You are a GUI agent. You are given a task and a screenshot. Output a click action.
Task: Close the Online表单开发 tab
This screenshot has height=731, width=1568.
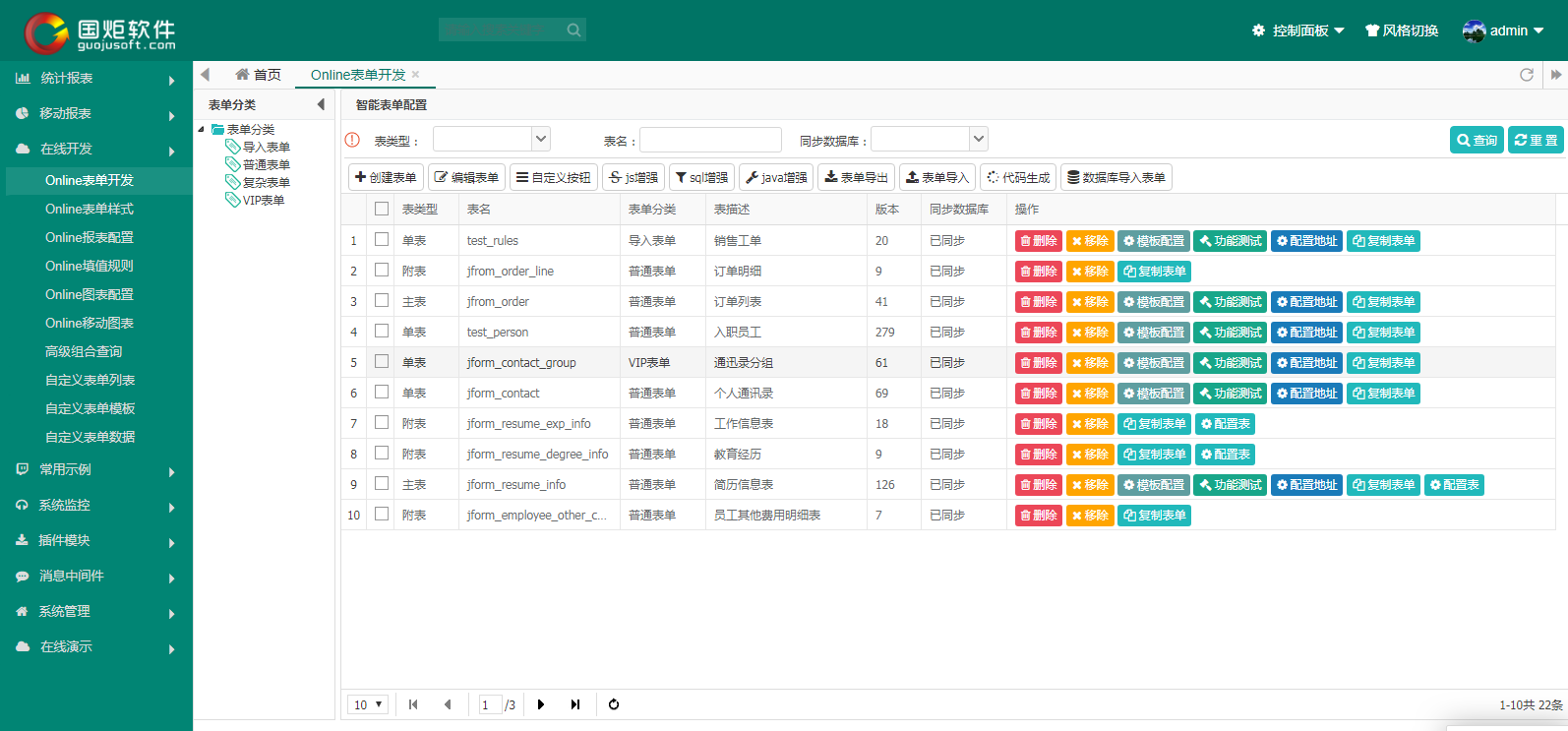(415, 75)
